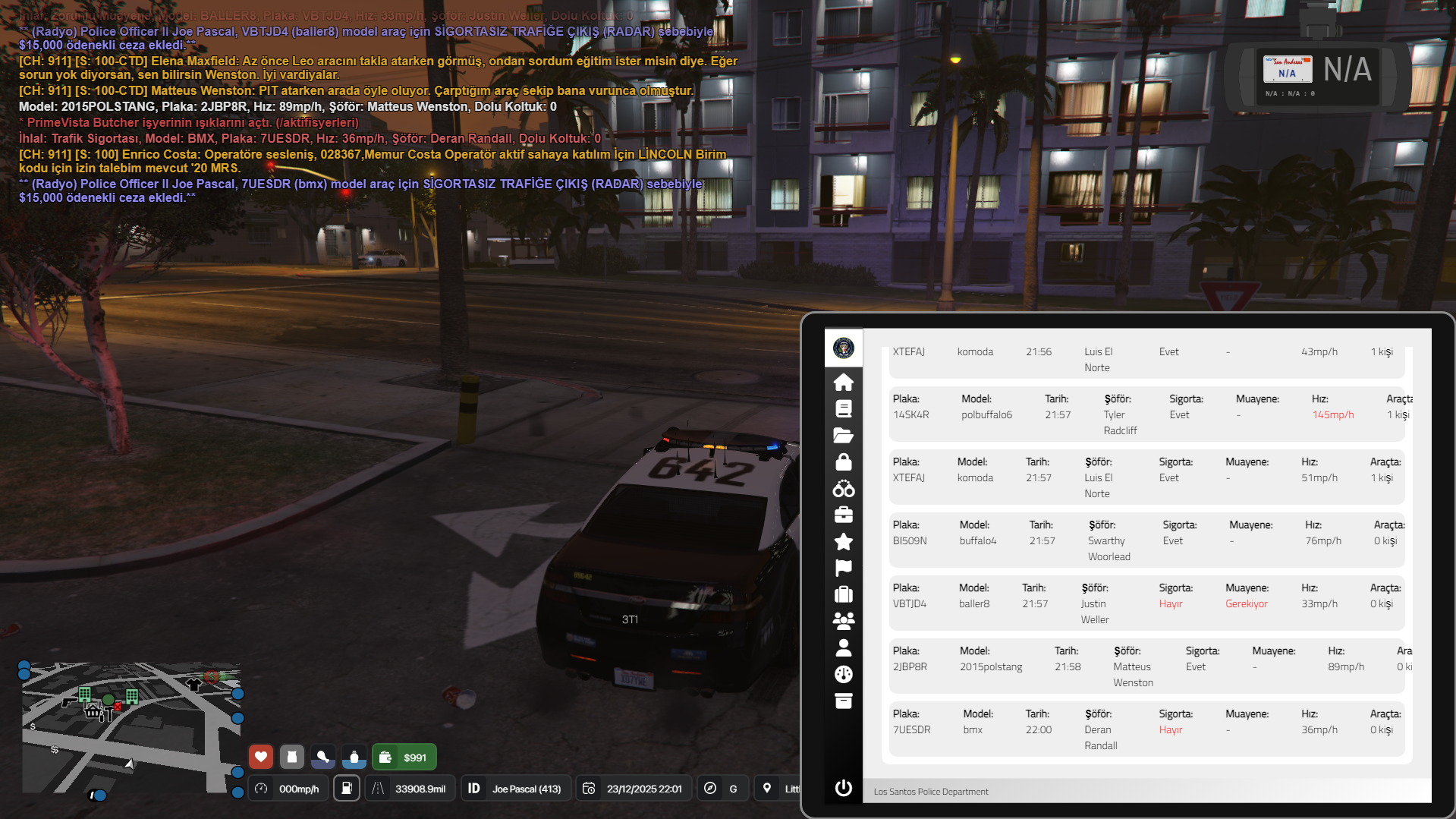Click the location pin icon
The image size is (1456, 819).
pyautogui.click(x=767, y=789)
